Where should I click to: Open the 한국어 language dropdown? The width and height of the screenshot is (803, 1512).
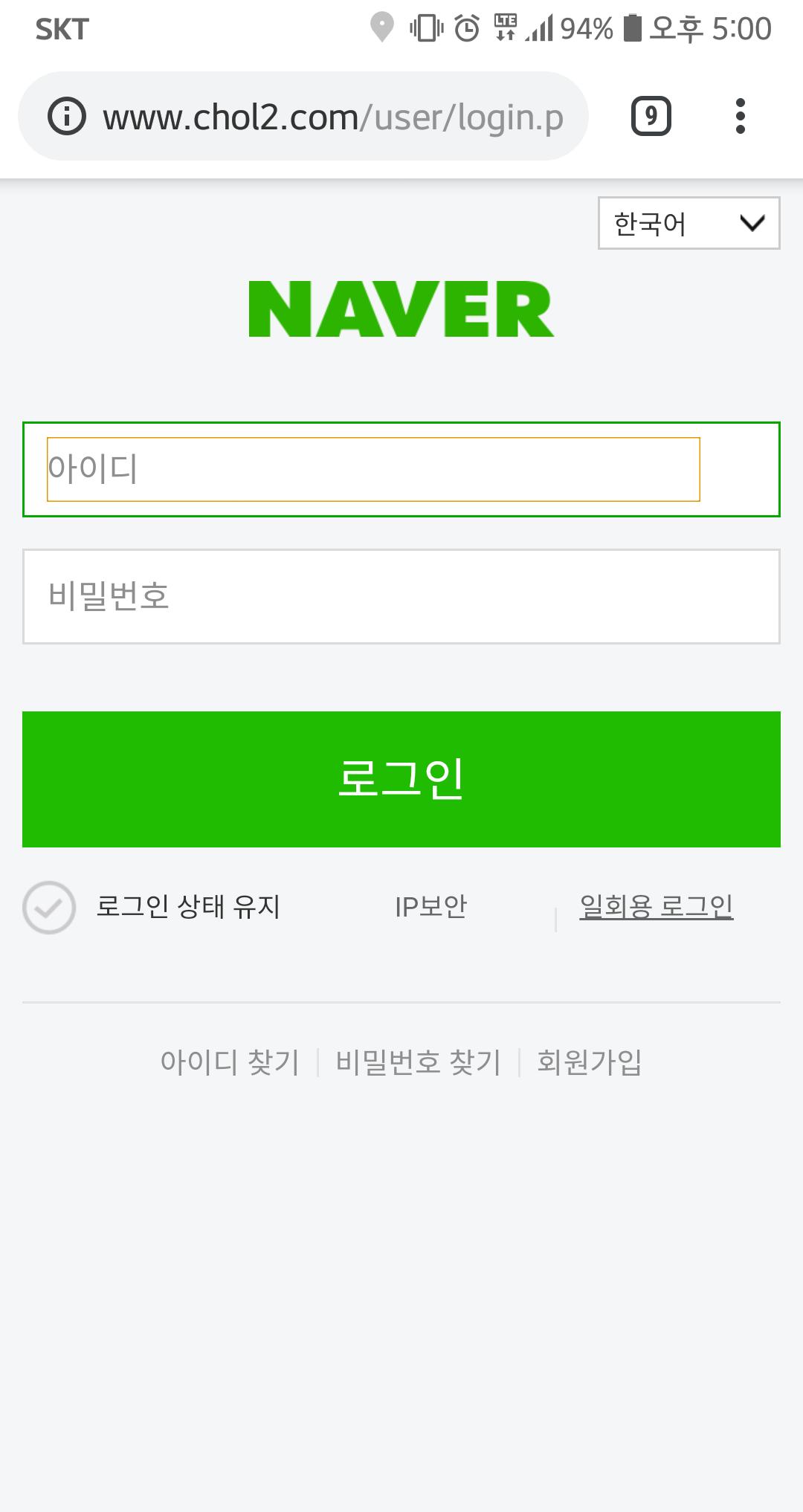(688, 223)
